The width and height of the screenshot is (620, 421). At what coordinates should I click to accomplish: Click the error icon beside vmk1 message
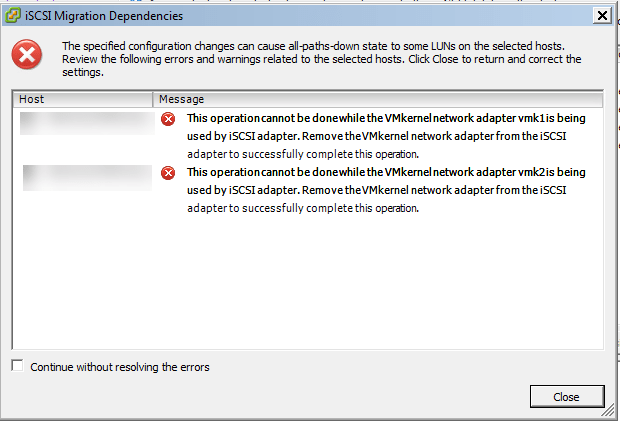[168, 119]
